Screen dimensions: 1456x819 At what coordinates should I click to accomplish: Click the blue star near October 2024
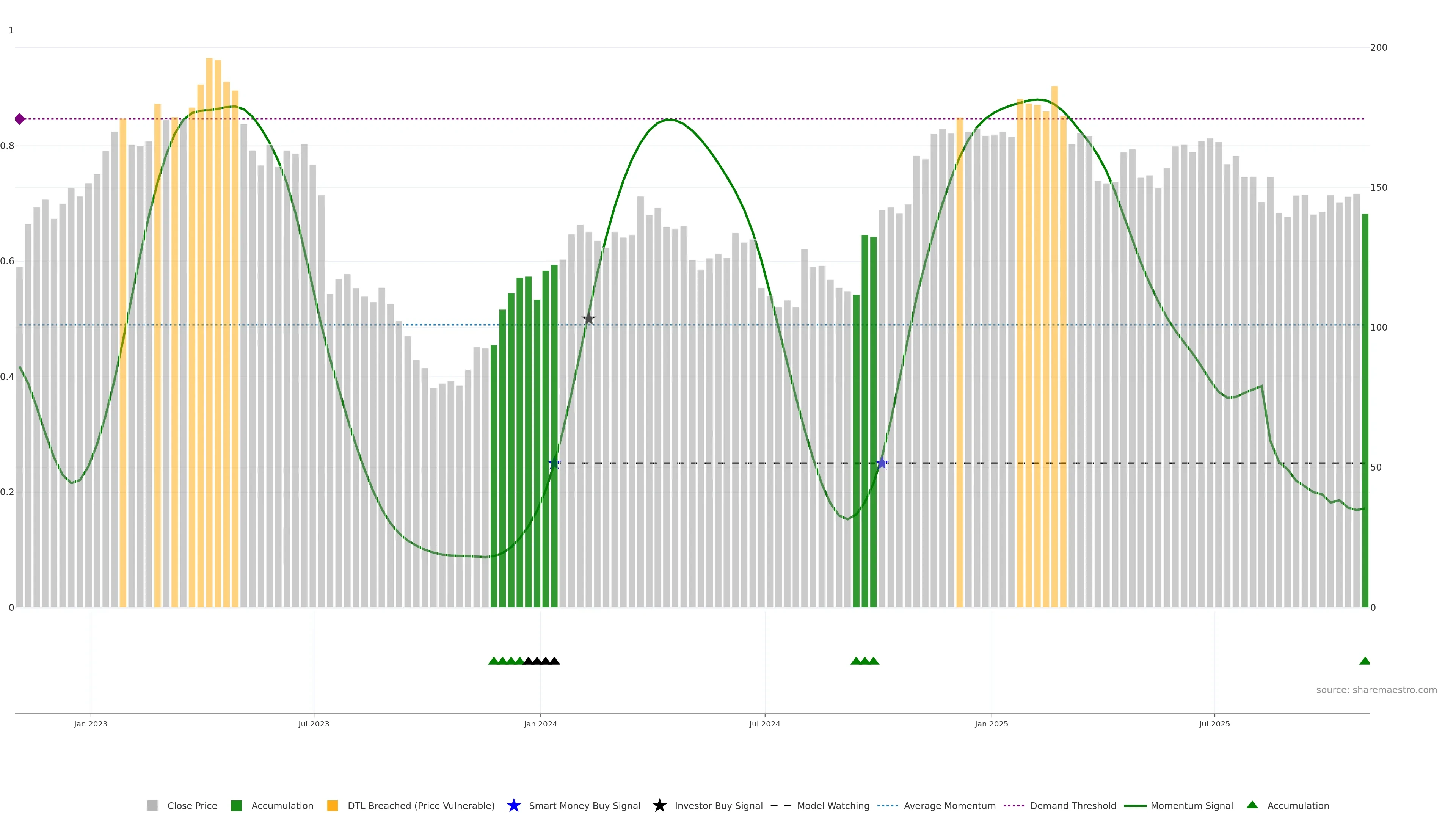pos(882,463)
